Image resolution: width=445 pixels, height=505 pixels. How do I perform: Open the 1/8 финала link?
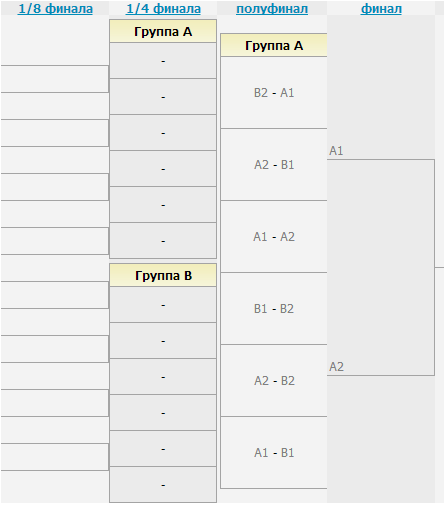55,9
